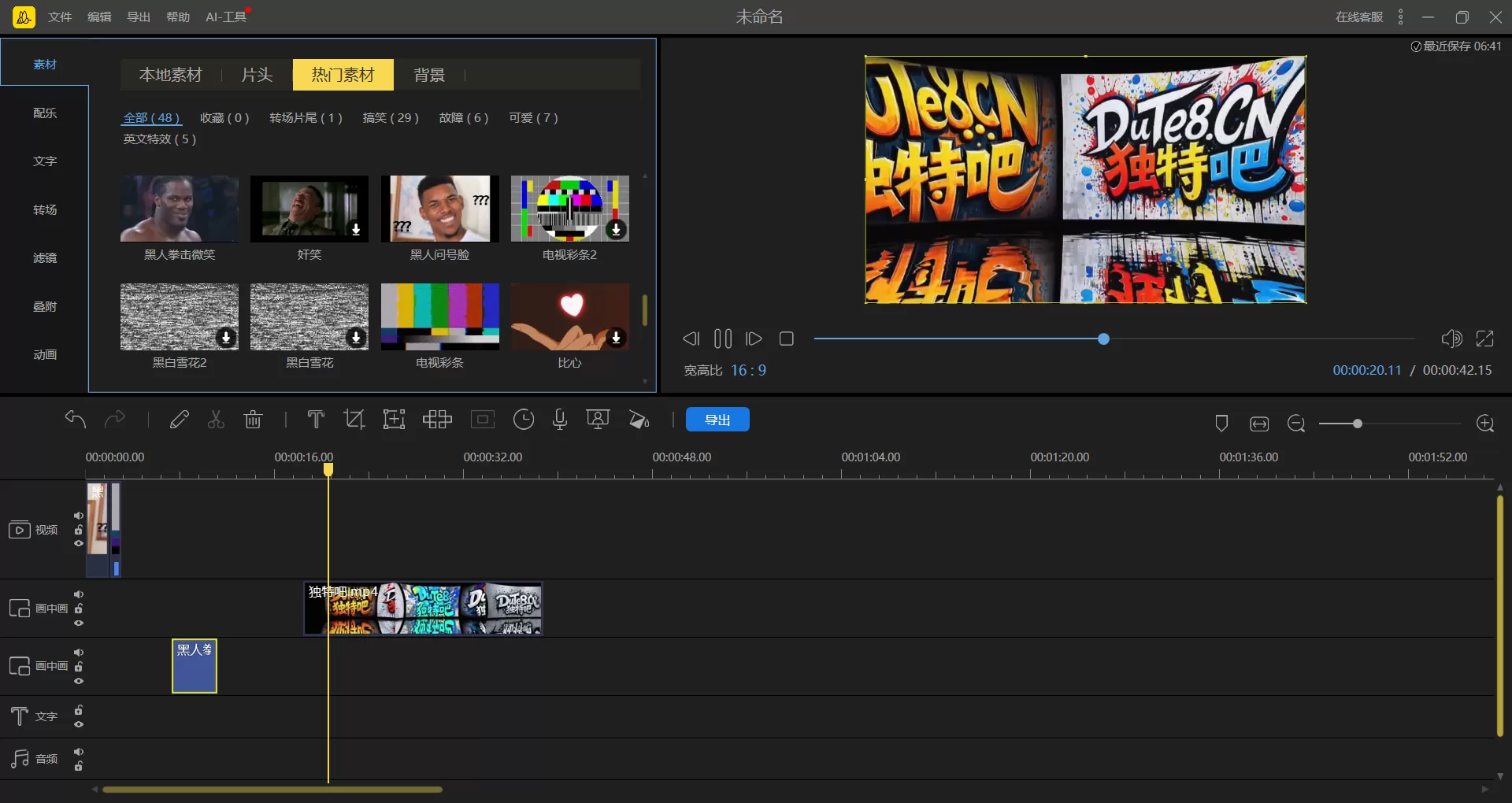Image resolution: width=1512 pixels, height=803 pixels.
Task: Filter materials by 搞笑 (29) category
Action: click(391, 117)
